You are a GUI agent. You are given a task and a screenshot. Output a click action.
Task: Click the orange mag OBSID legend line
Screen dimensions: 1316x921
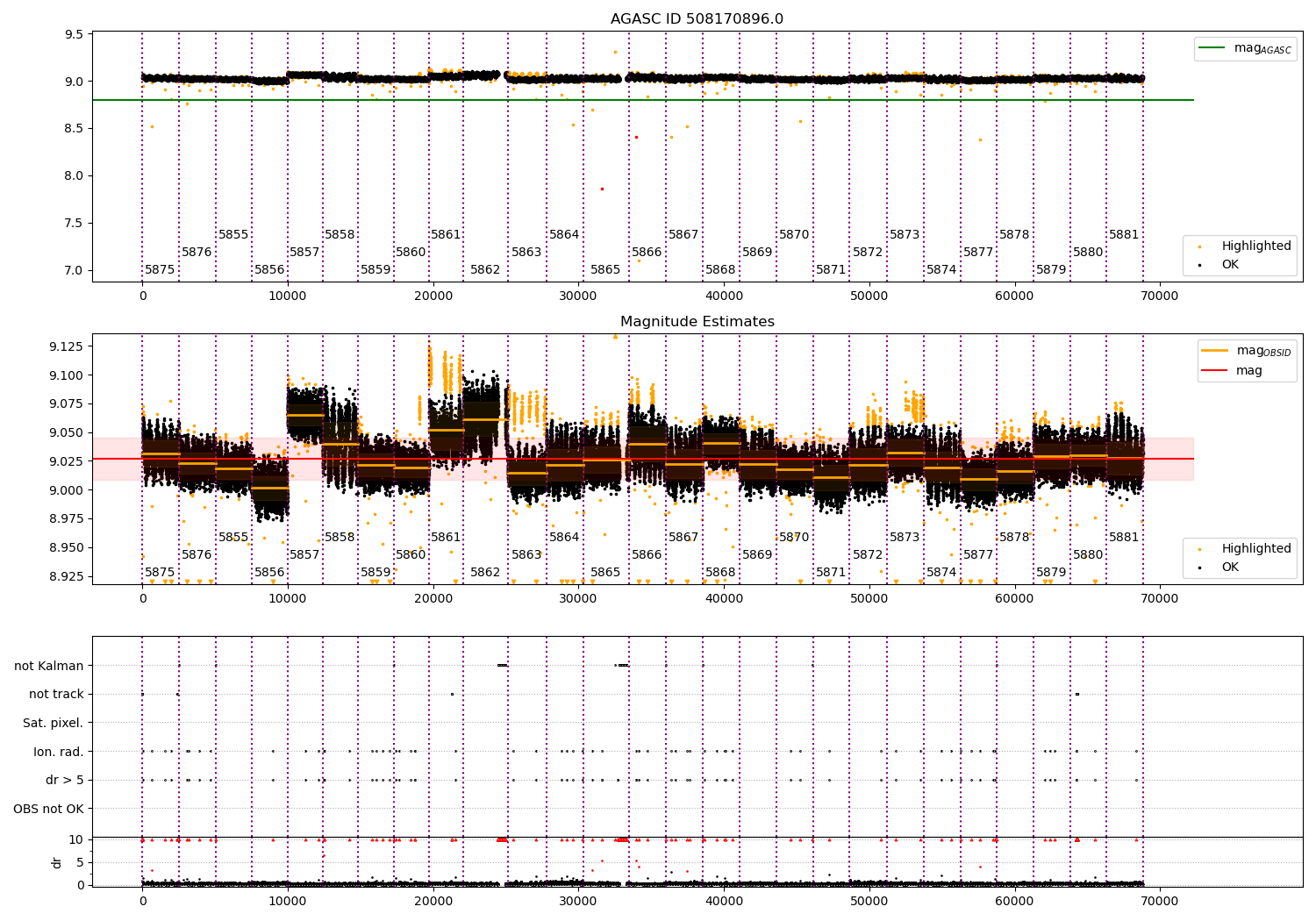[x=1216, y=351]
